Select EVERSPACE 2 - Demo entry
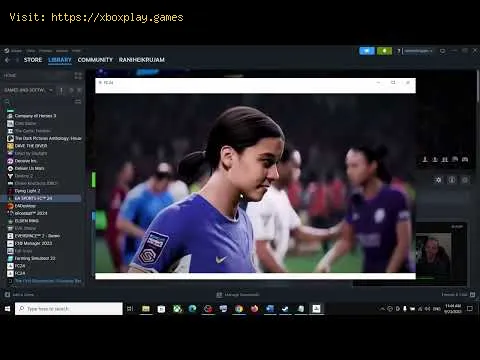Screen dimensions: 480x360 [x=37, y=236]
